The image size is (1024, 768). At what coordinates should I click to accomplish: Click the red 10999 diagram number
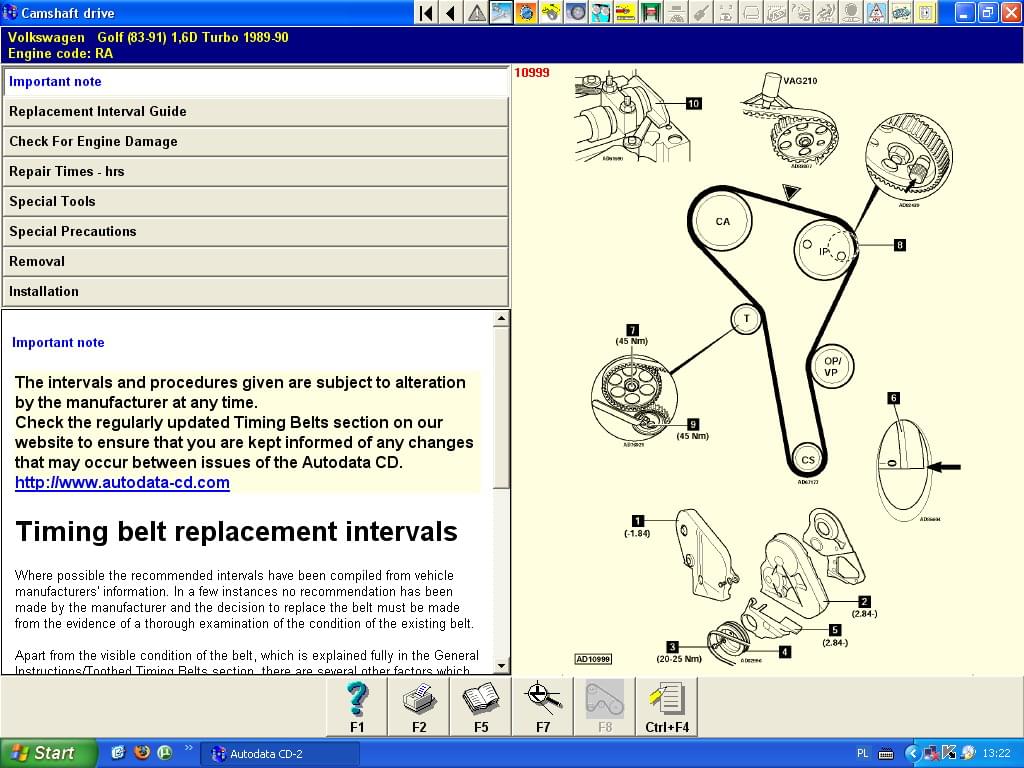pos(532,72)
